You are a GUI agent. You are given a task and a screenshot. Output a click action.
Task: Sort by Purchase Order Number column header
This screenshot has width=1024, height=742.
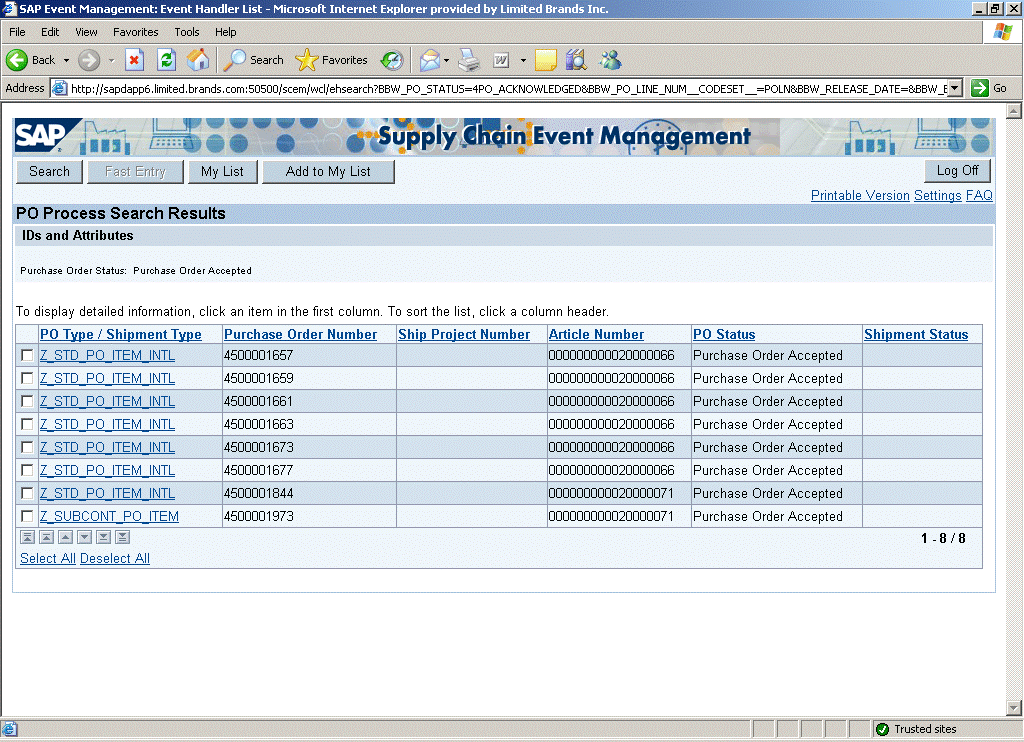pyautogui.click(x=300, y=334)
